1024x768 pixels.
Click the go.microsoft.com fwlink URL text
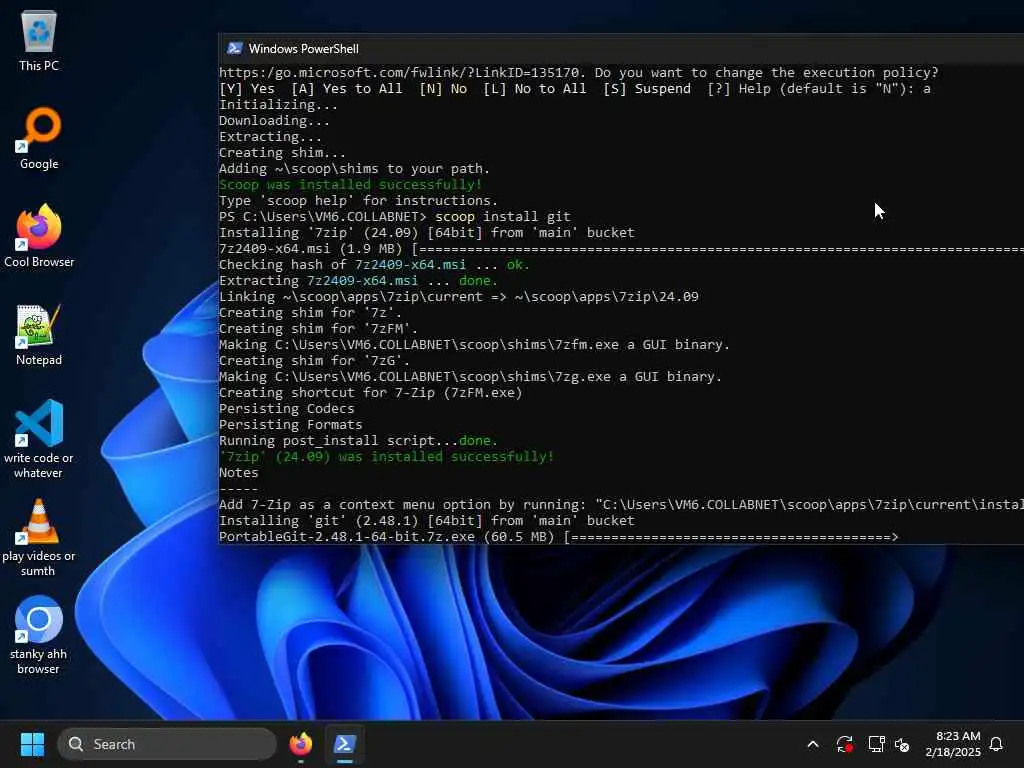[x=402, y=72]
